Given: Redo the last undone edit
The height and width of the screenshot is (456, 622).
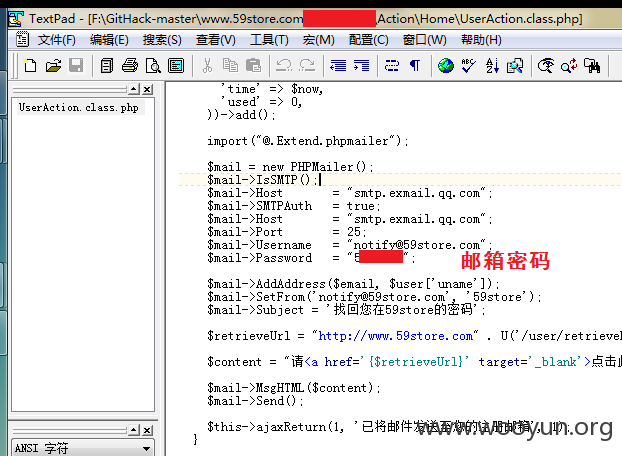Looking at the screenshot, I should (307, 65).
